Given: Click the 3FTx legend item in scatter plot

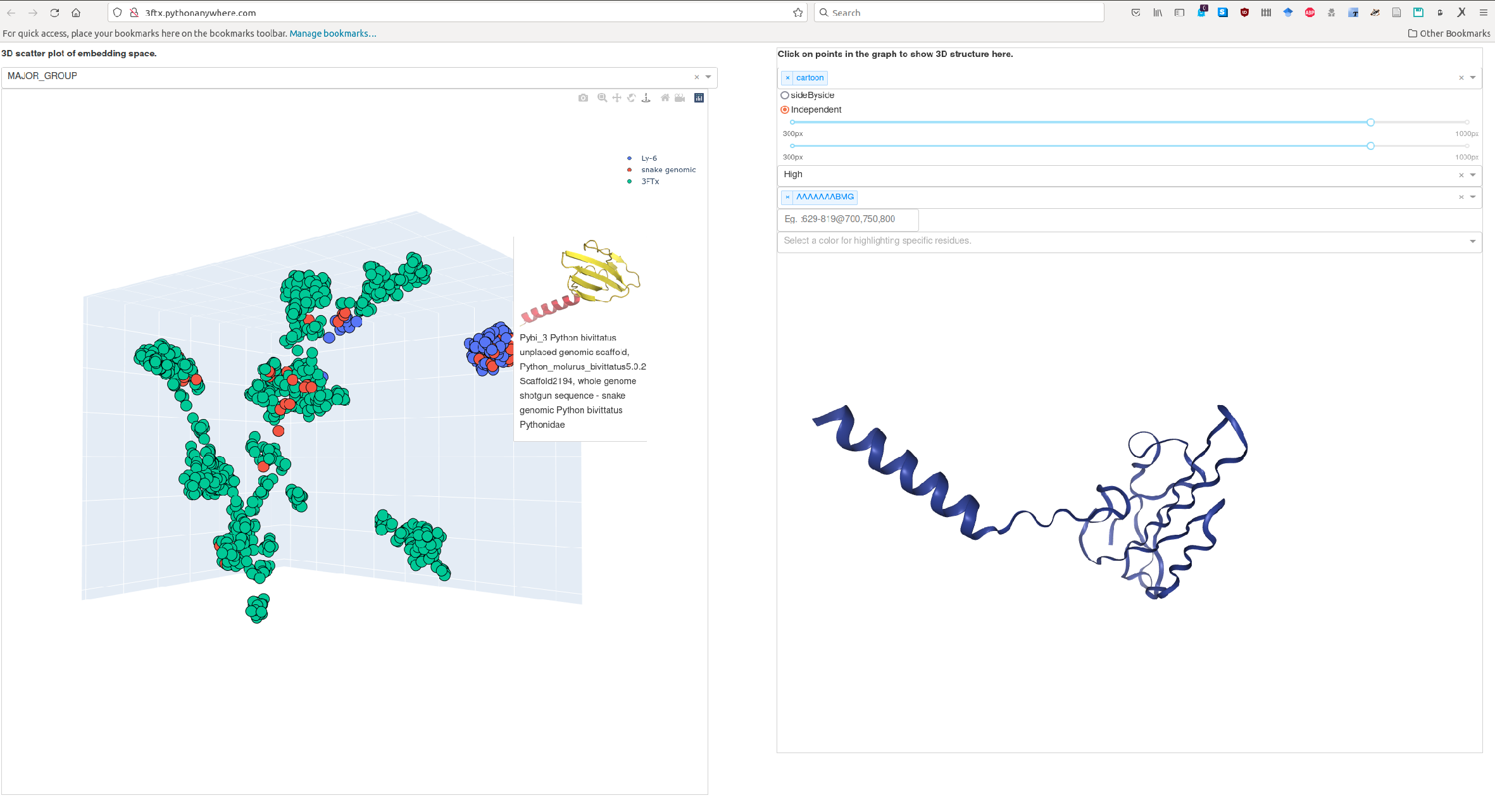Looking at the screenshot, I should 648,181.
